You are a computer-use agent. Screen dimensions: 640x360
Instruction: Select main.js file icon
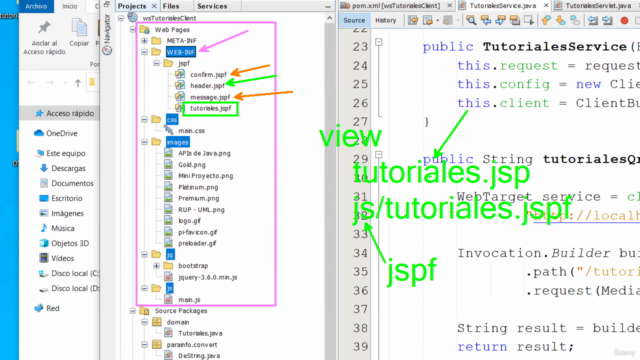(168, 299)
